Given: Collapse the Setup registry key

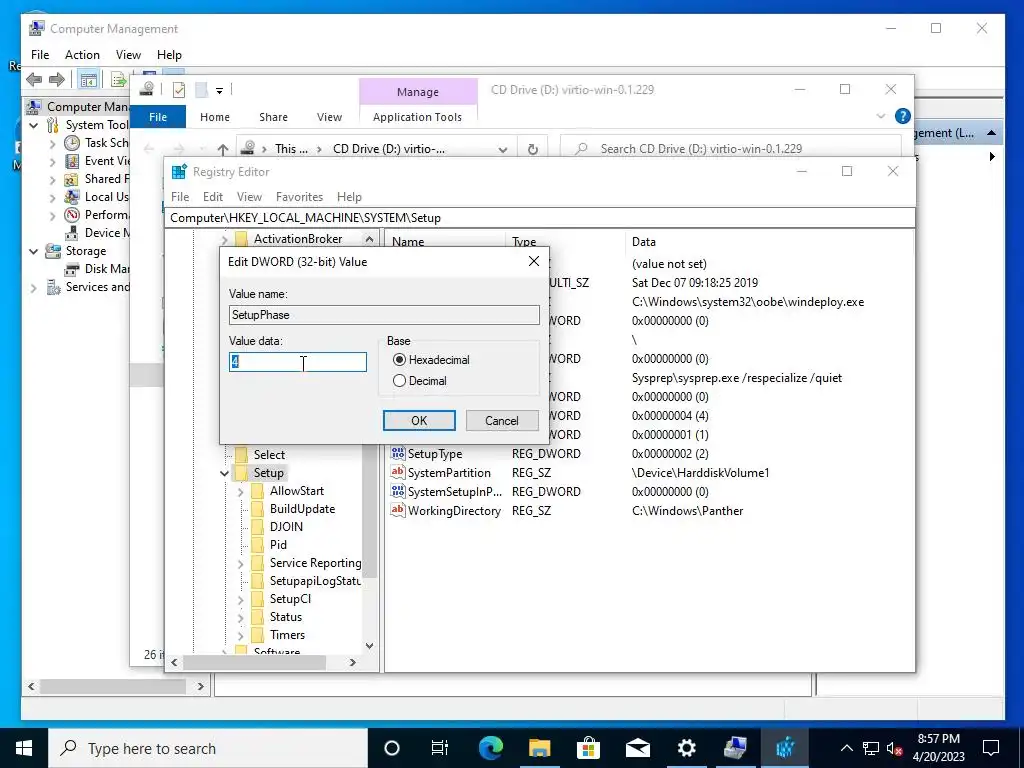Looking at the screenshot, I should 225,473.
